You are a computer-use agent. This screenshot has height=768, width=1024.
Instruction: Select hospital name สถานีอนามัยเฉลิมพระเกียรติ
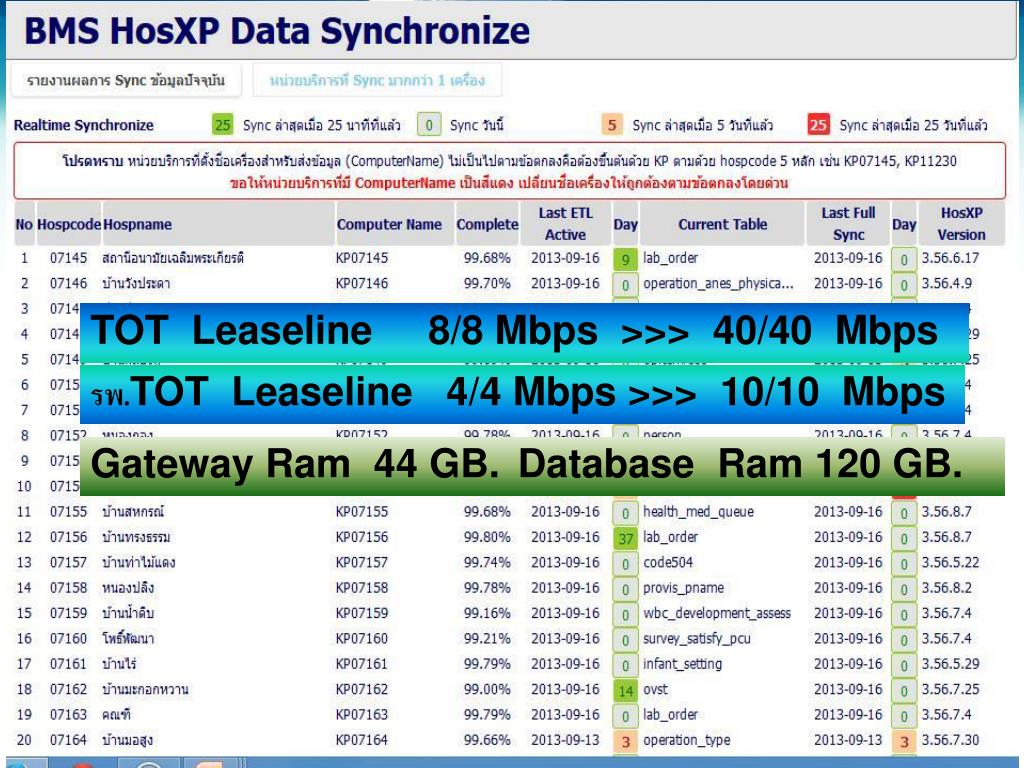[x=172, y=258]
